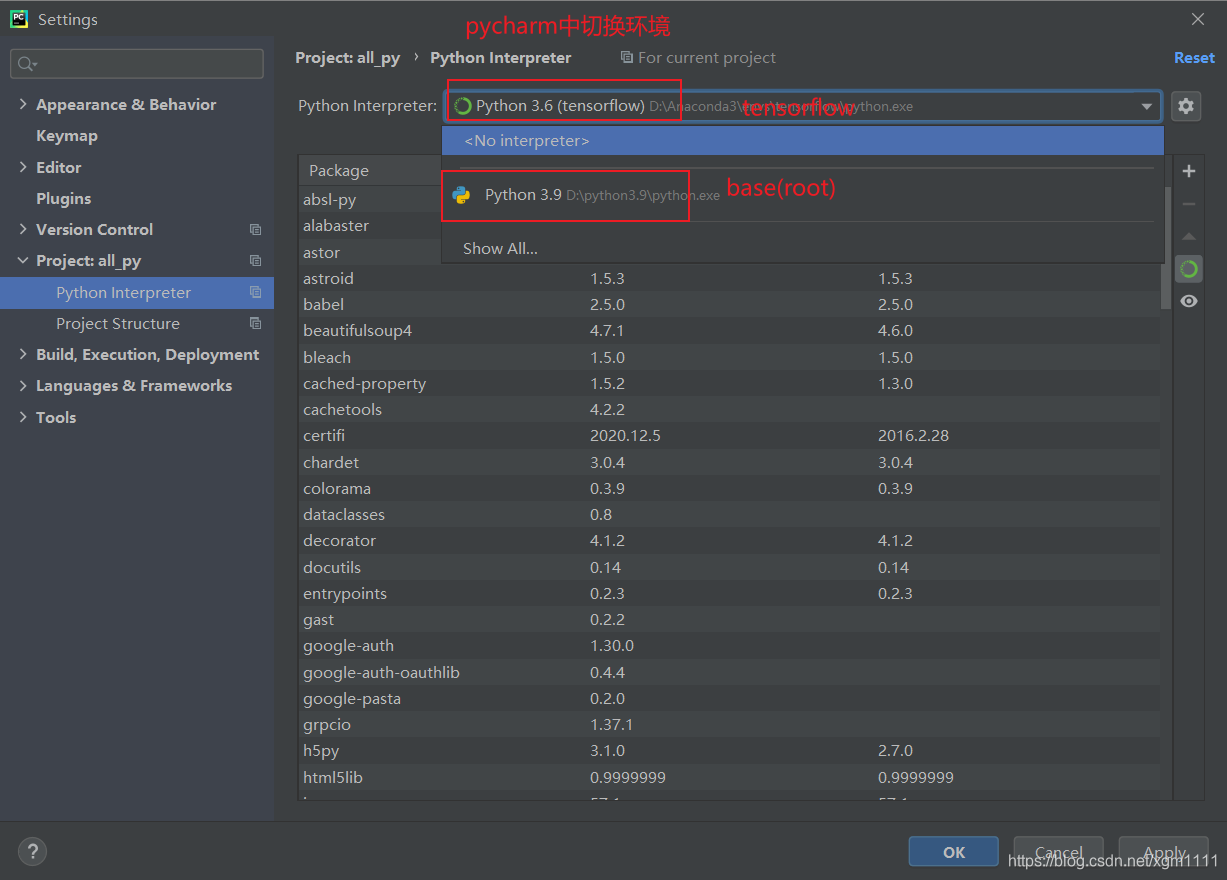Click the Conda loading icon in interpreter field
The image size is (1227, 880).
coord(463,106)
